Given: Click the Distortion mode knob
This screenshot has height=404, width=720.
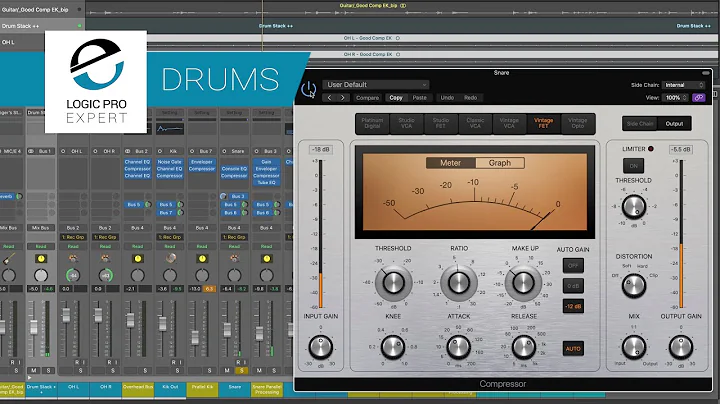Looking at the screenshot, I should click(x=634, y=285).
